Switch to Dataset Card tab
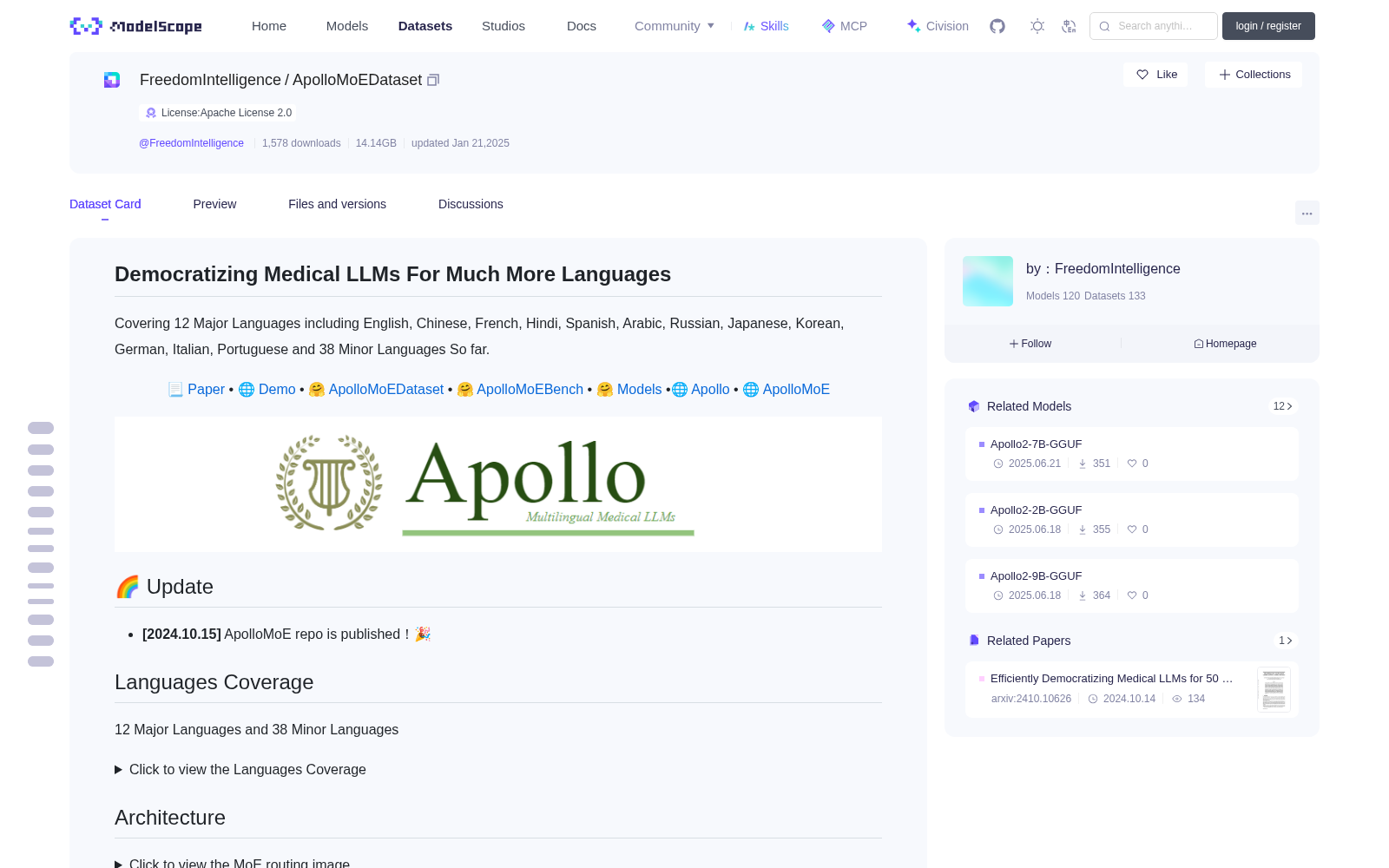 click(105, 204)
